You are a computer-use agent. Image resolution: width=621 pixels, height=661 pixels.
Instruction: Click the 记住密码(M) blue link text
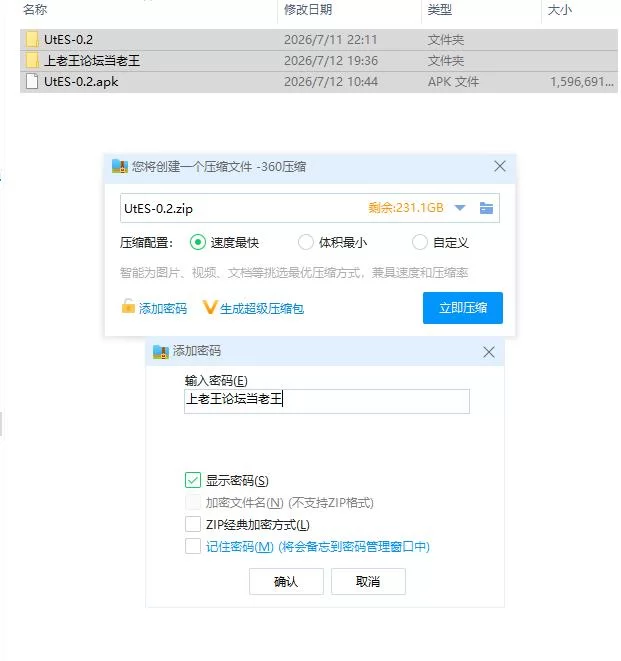[317, 547]
